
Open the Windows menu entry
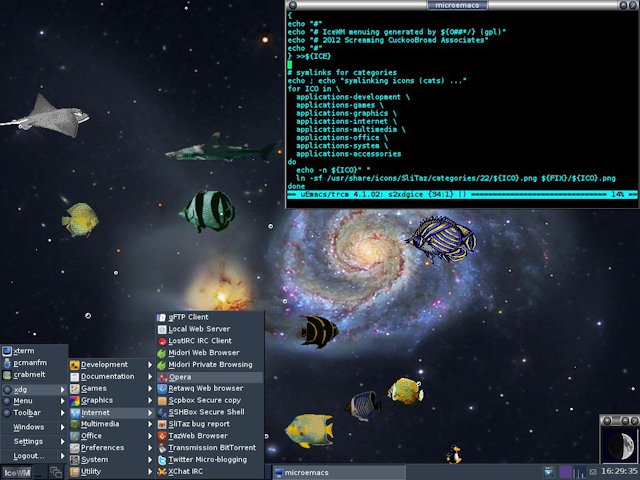click(34, 427)
